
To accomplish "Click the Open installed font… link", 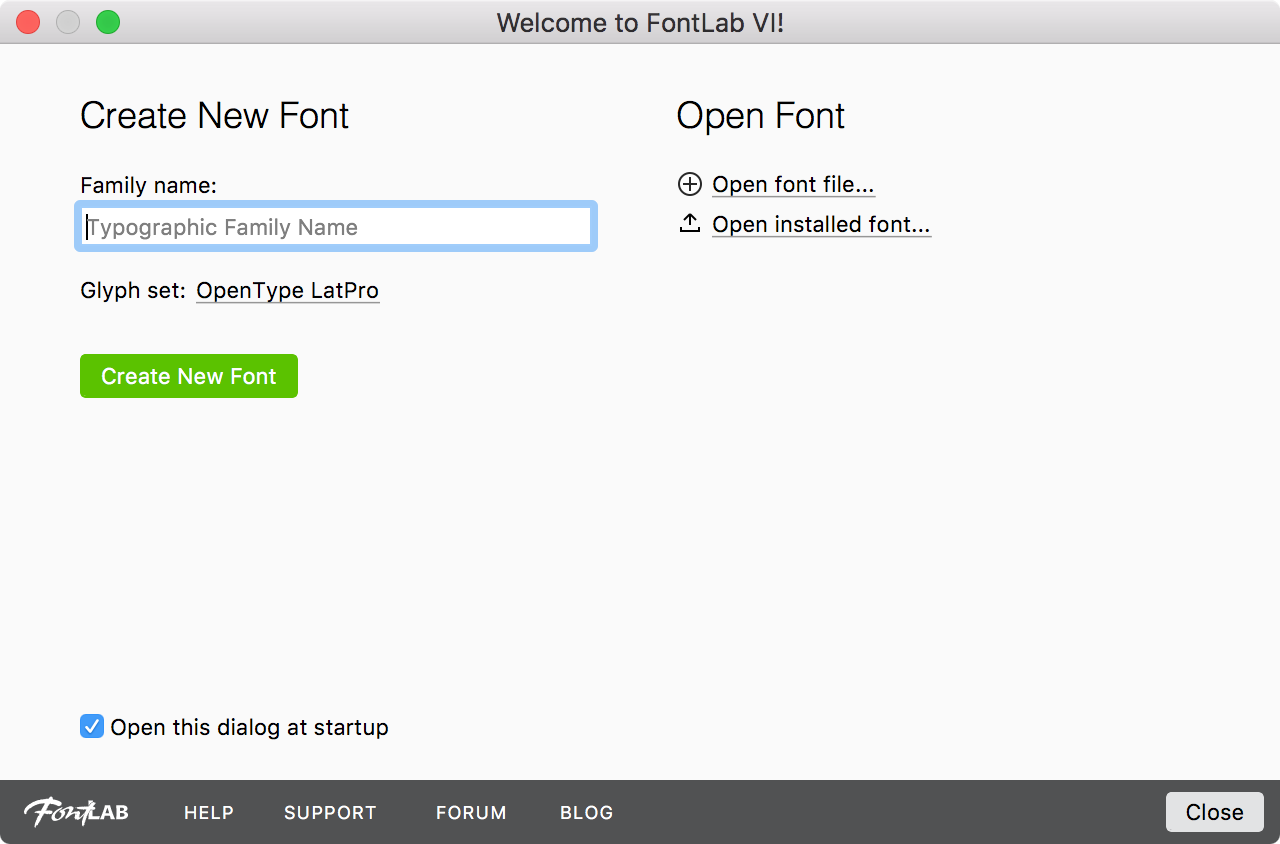I will (x=821, y=224).
